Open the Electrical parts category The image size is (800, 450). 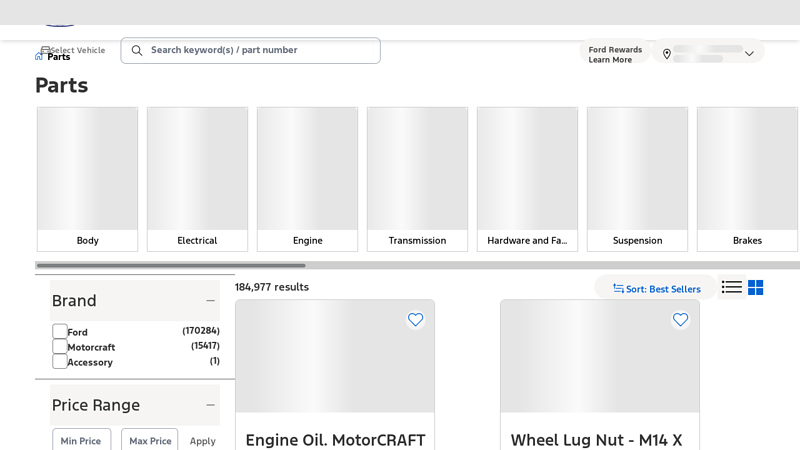(197, 179)
